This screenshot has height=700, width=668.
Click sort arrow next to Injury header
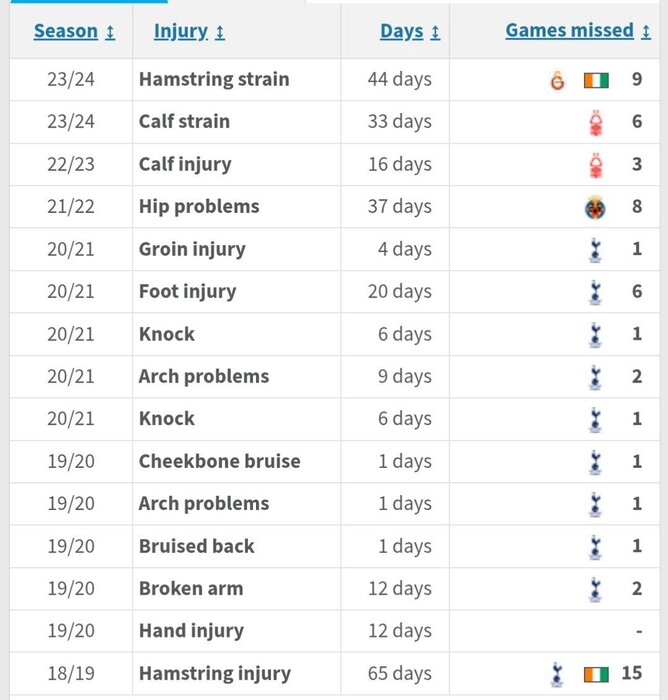[x=220, y=32]
